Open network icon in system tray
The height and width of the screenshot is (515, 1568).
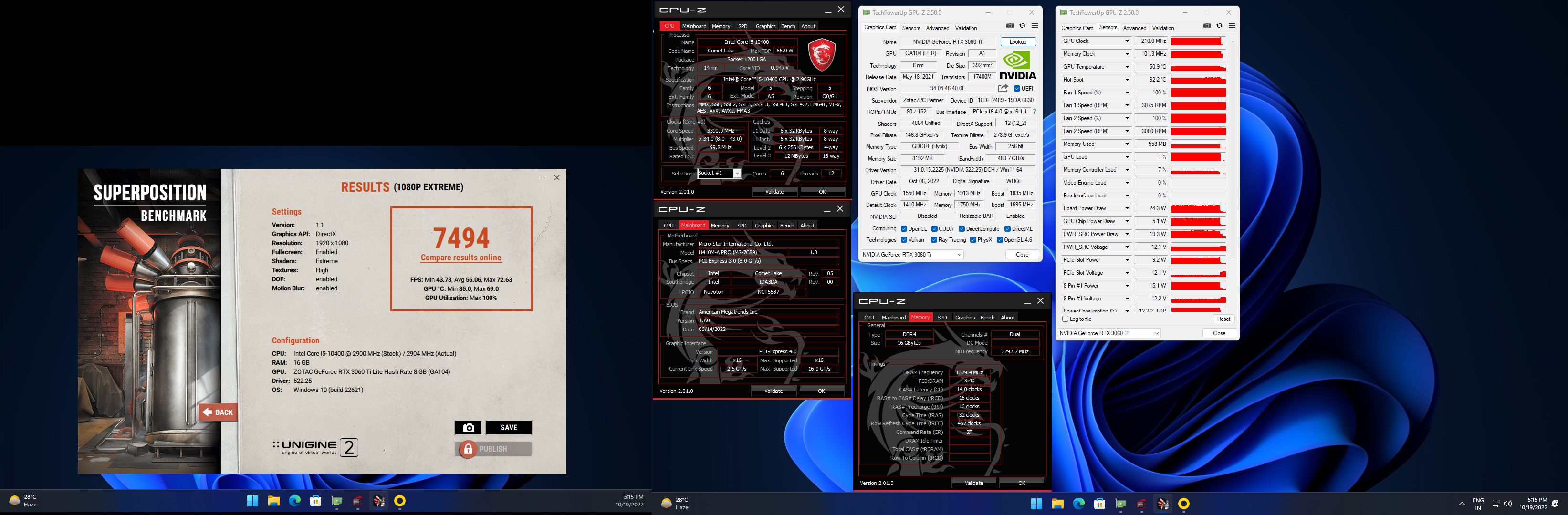pos(1496,504)
